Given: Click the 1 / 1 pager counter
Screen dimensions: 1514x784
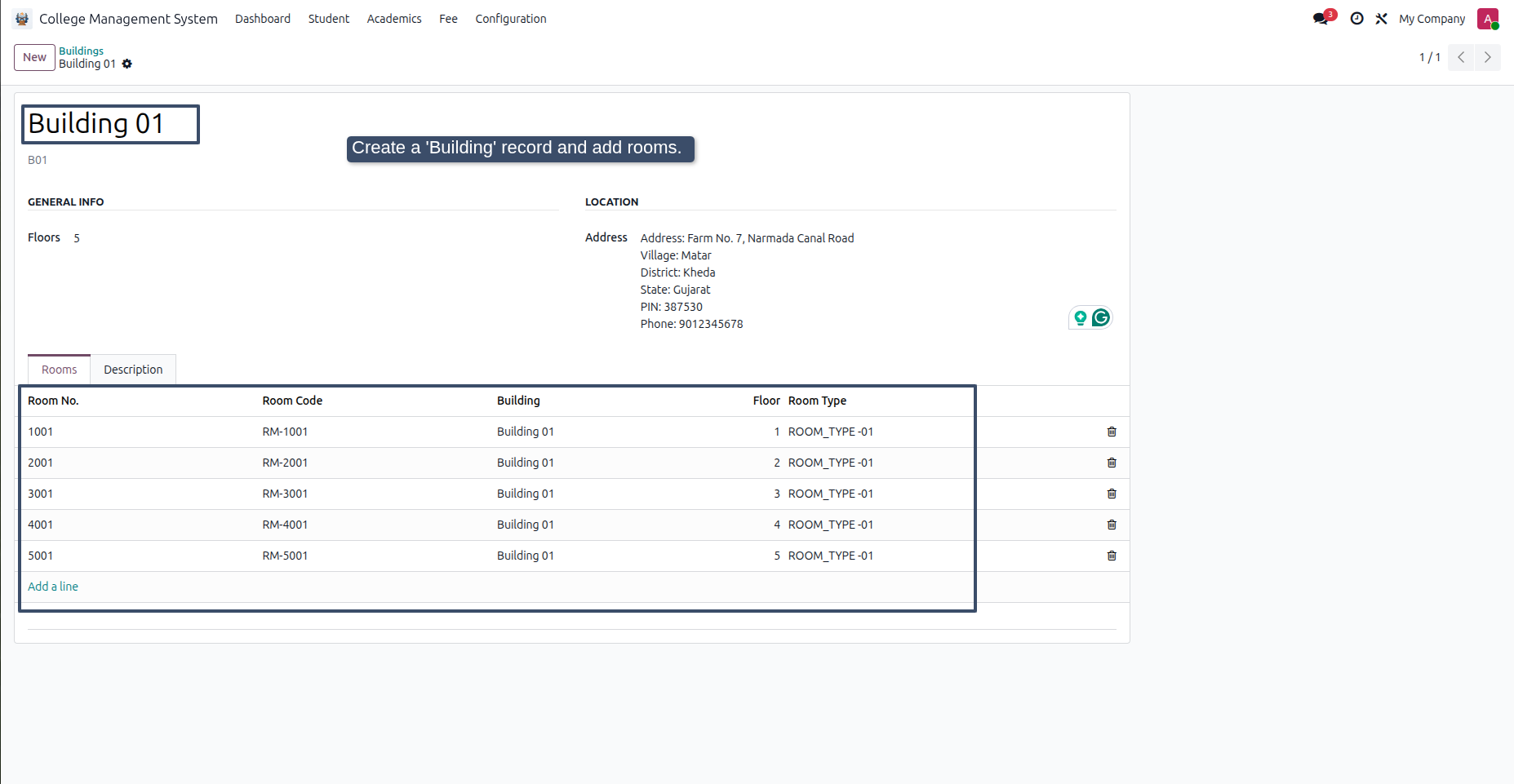Looking at the screenshot, I should point(1429,57).
